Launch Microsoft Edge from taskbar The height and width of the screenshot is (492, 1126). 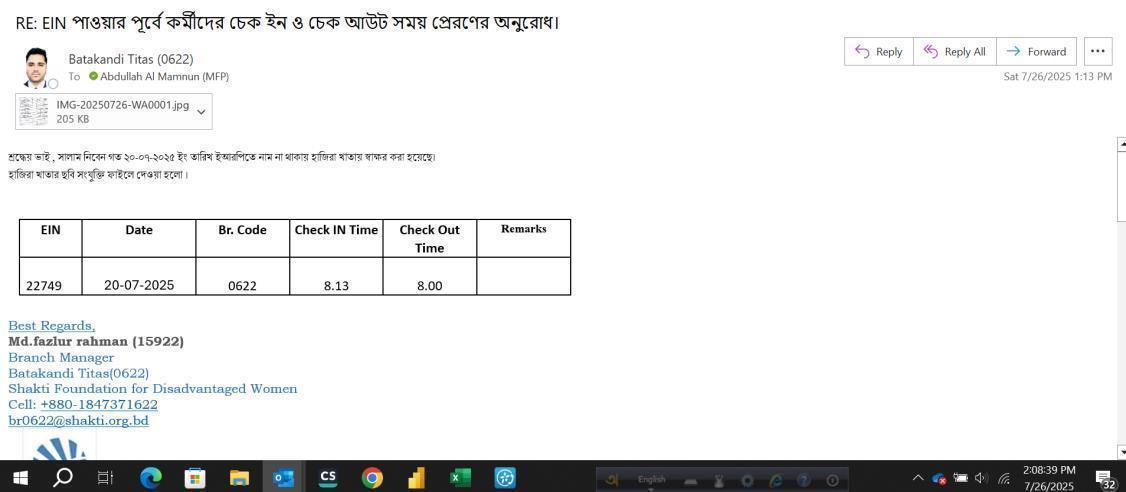tap(150, 478)
